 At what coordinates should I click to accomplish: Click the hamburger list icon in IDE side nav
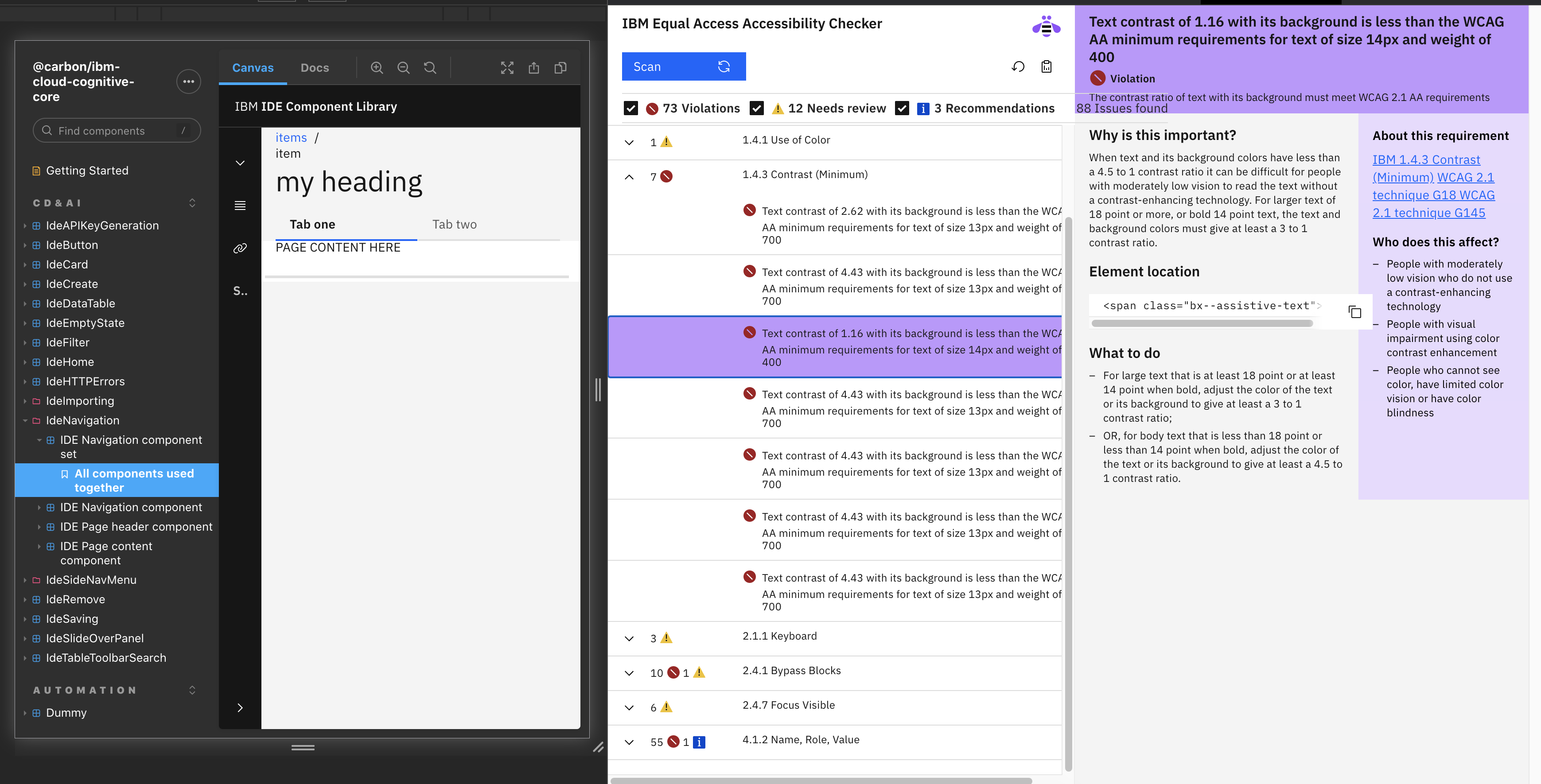[240, 206]
